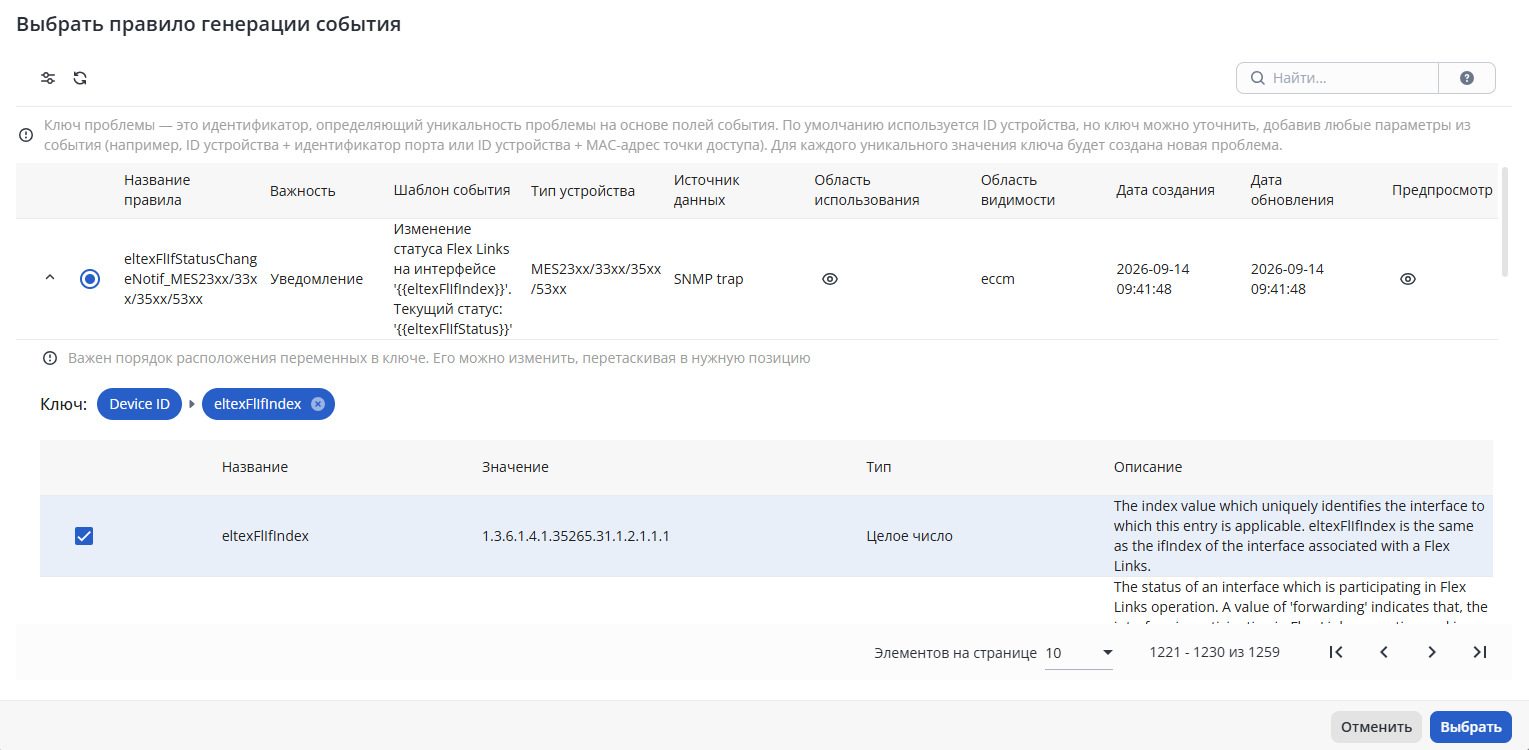The image size is (1529, 750).
Task: Collapse the expanded rule row chevron
Action: click(x=50, y=279)
